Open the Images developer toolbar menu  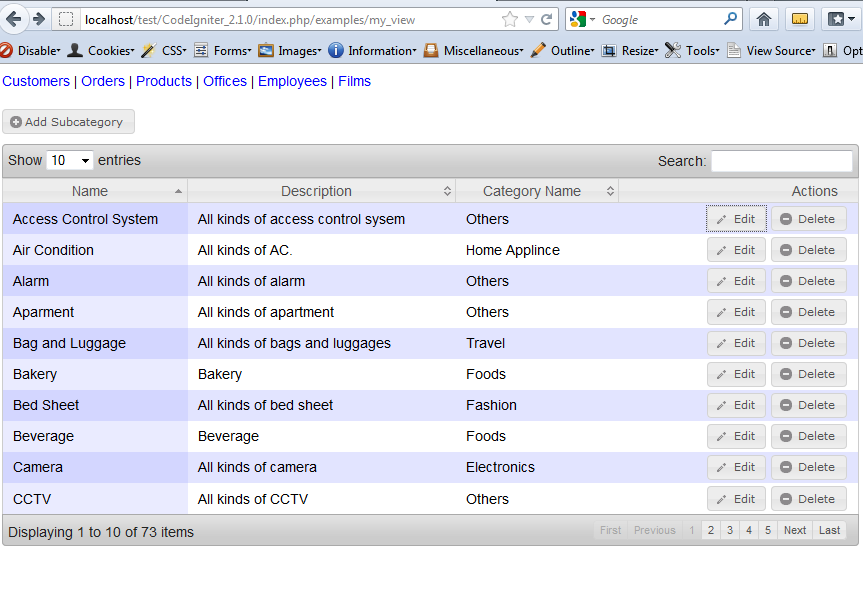(290, 51)
